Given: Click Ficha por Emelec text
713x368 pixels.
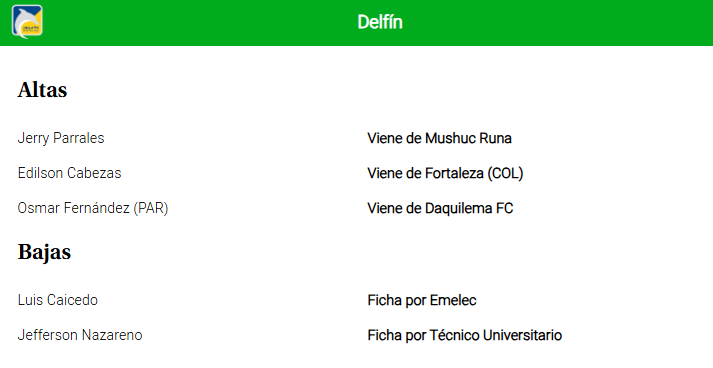Looking at the screenshot, I should pos(422,300).
